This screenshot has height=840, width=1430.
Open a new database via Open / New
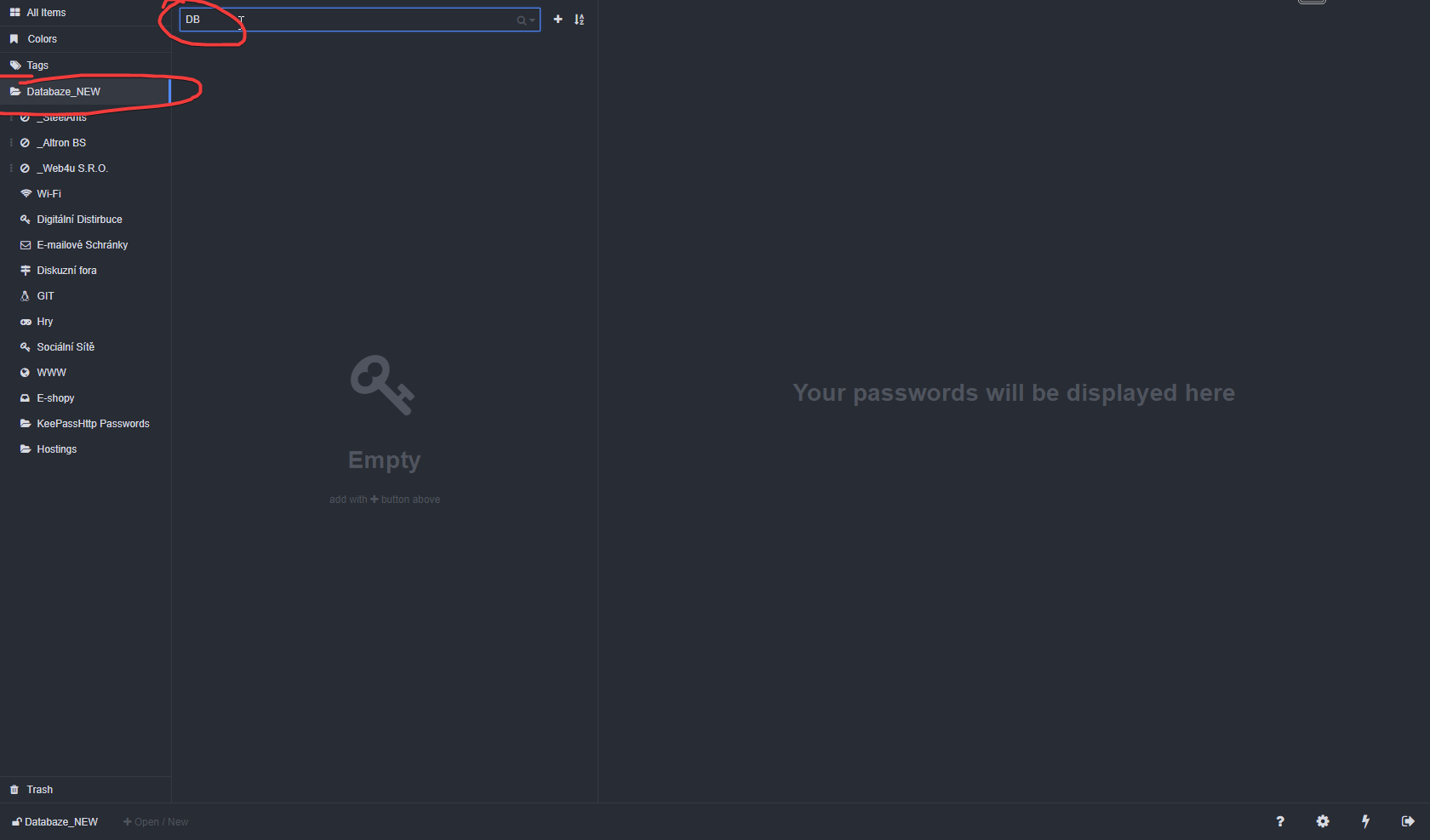pos(156,821)
